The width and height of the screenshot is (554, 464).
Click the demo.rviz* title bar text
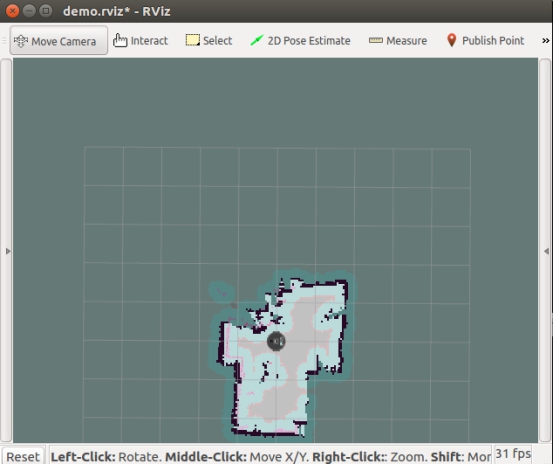[x=117, y=11]
